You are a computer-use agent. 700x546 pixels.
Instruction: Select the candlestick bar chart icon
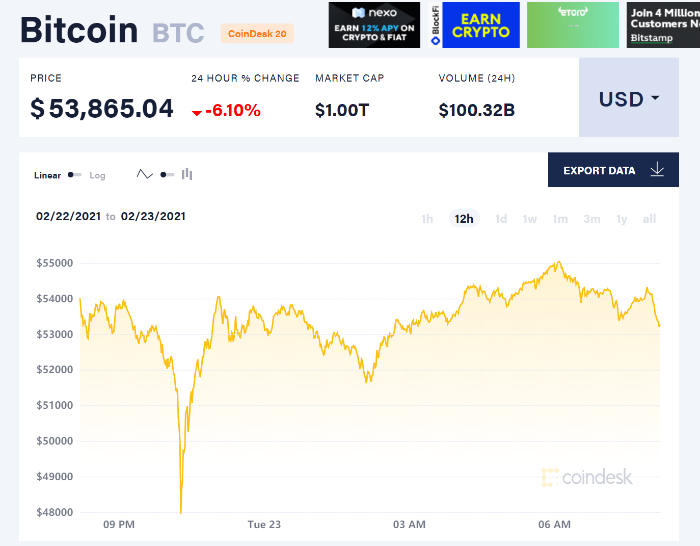coord(187,174)
